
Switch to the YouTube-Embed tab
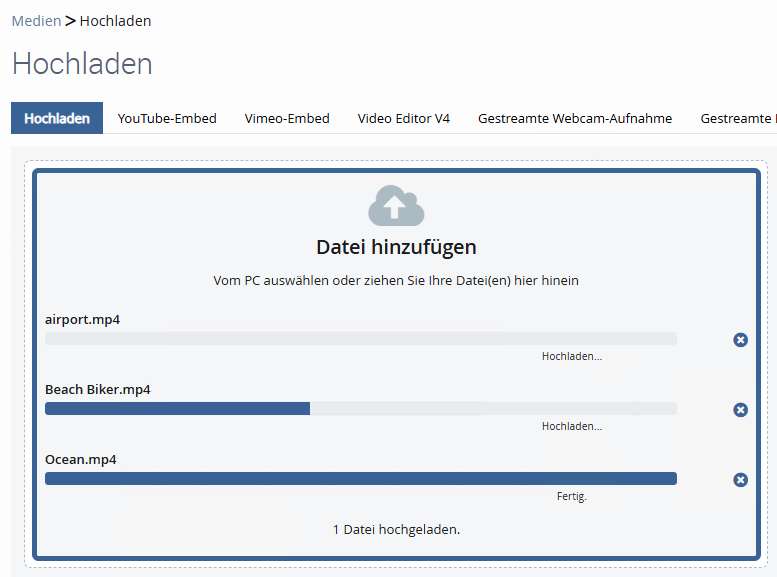(167, 118)
